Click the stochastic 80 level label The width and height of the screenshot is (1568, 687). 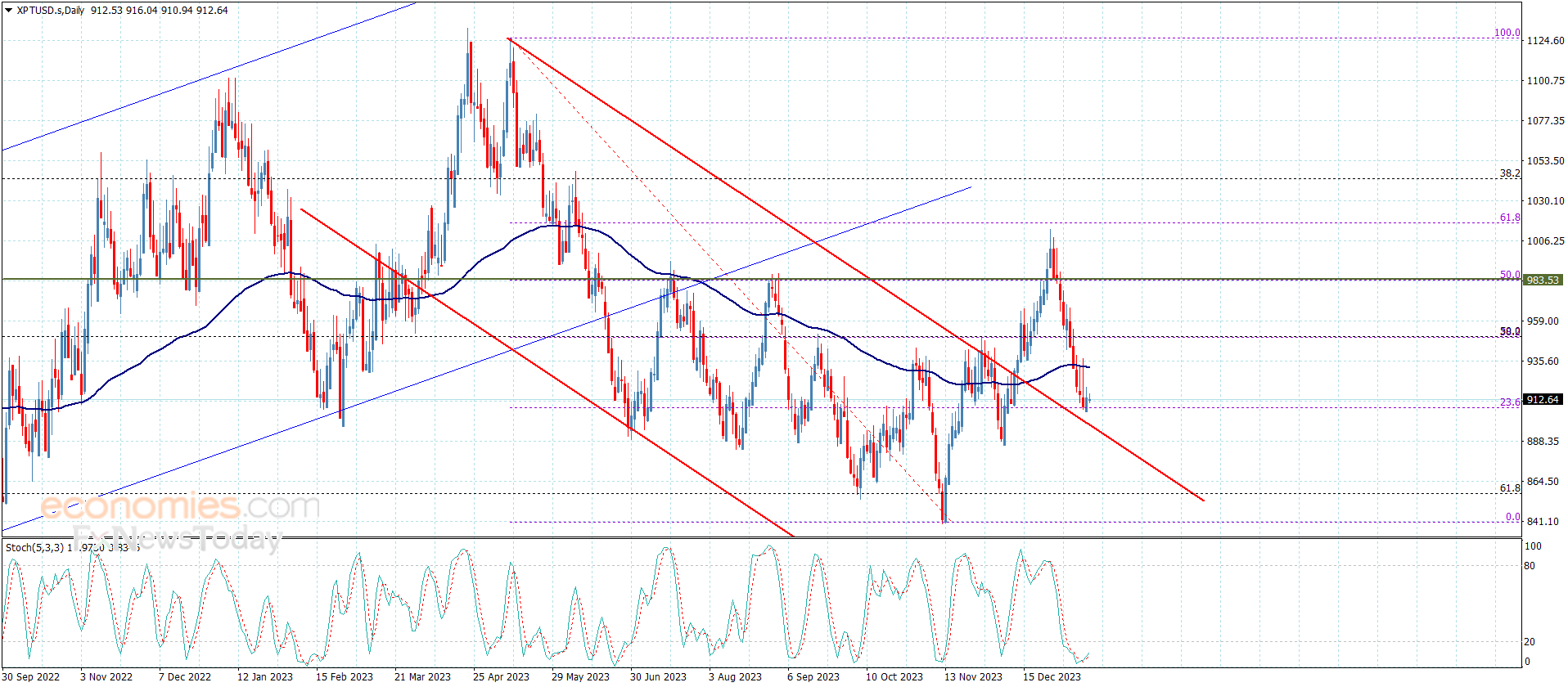[1530, 566]
